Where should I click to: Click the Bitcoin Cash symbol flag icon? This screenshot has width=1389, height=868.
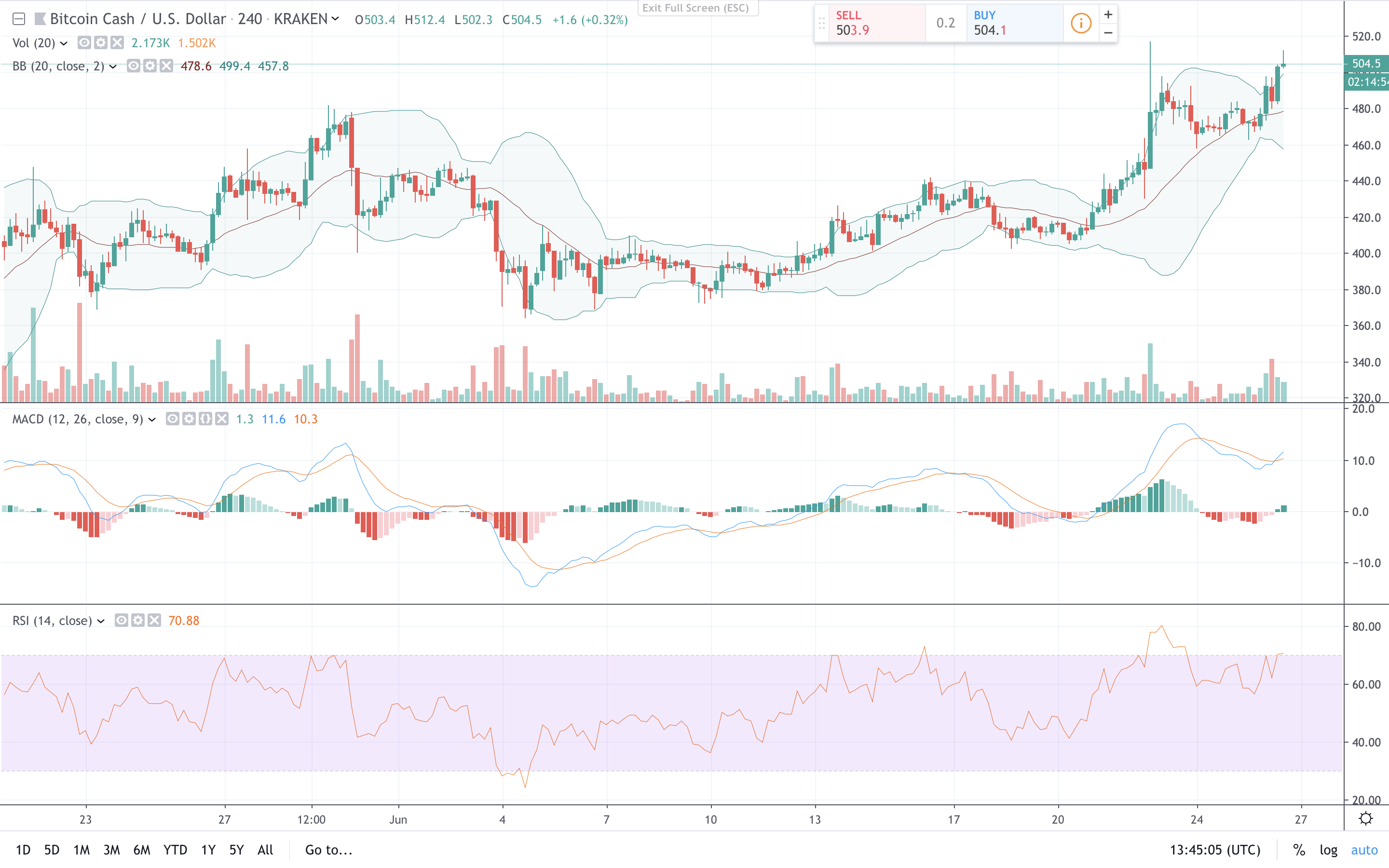click(x=40, y=19)
